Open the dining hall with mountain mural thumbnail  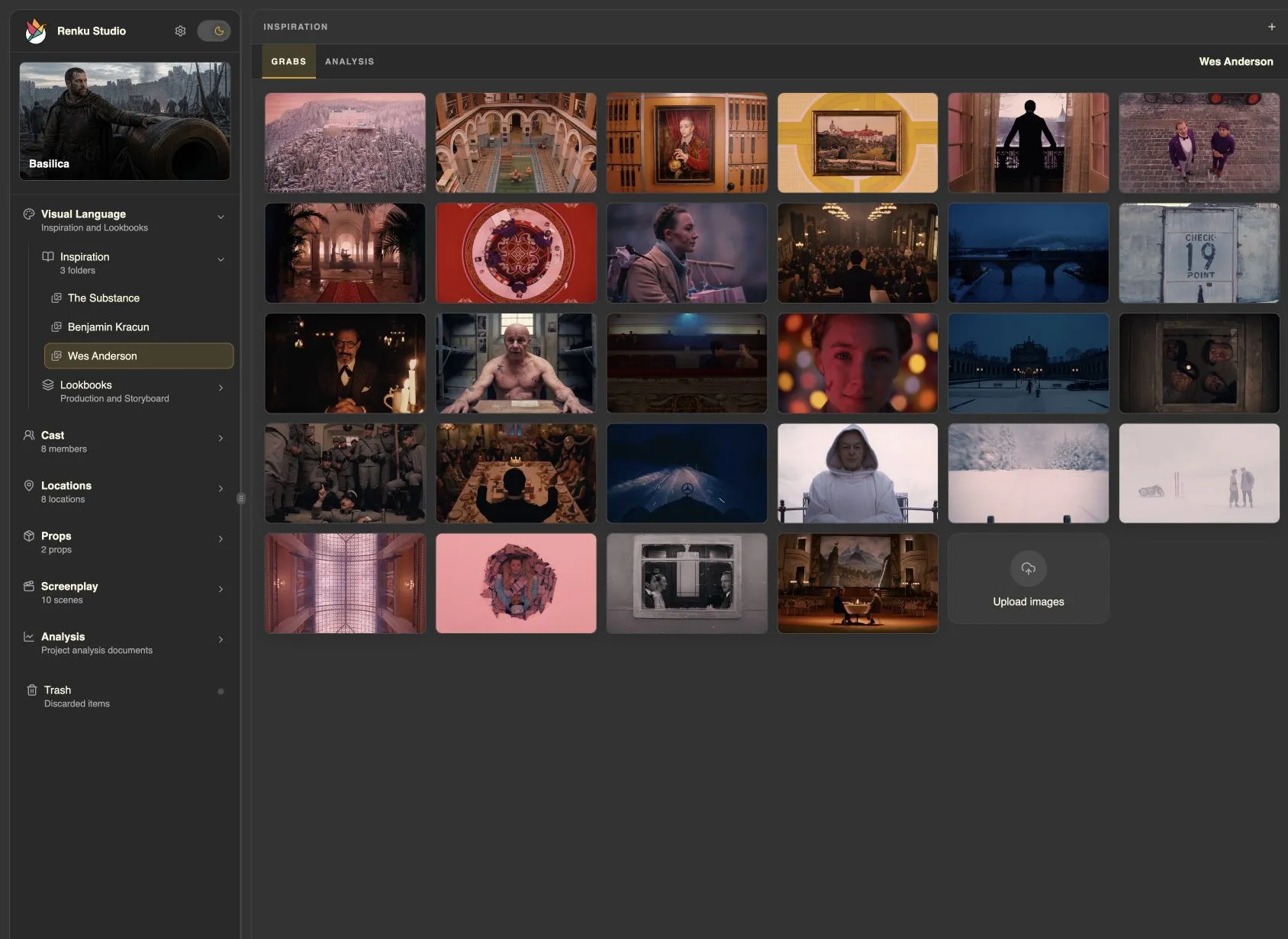(x=858, y=584)
